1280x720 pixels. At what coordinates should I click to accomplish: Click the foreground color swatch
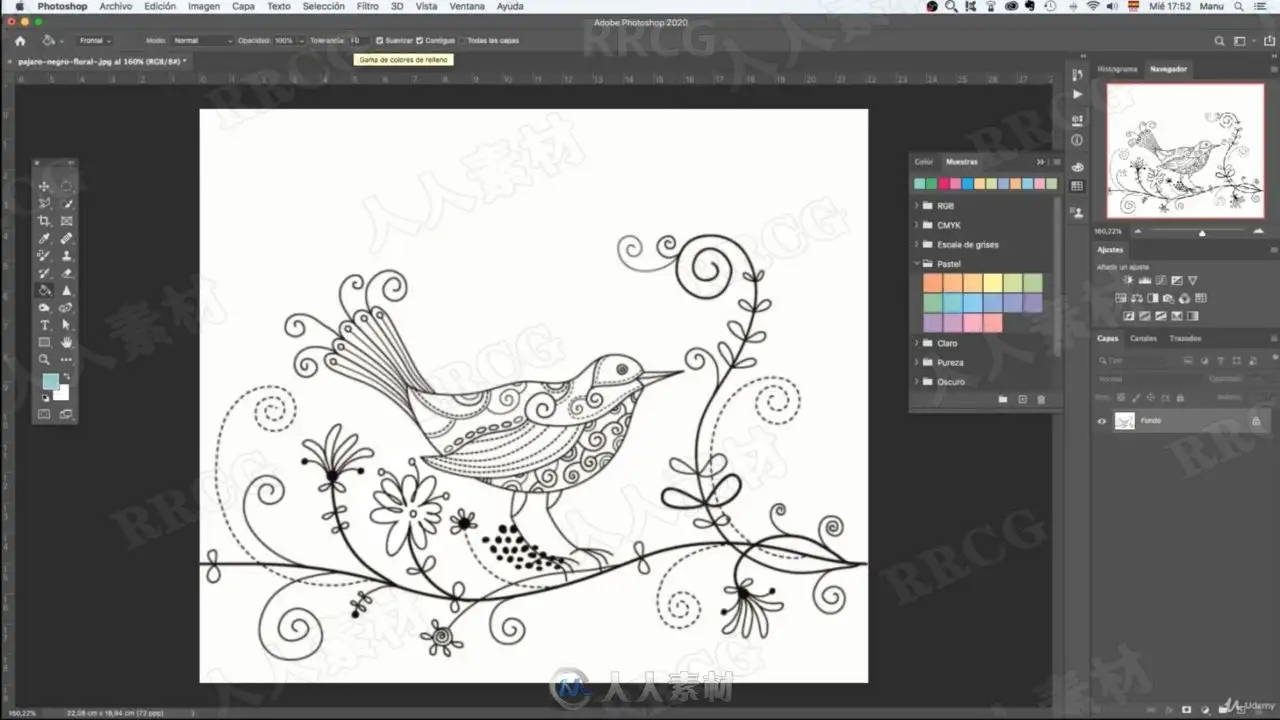tap(50, 382)
